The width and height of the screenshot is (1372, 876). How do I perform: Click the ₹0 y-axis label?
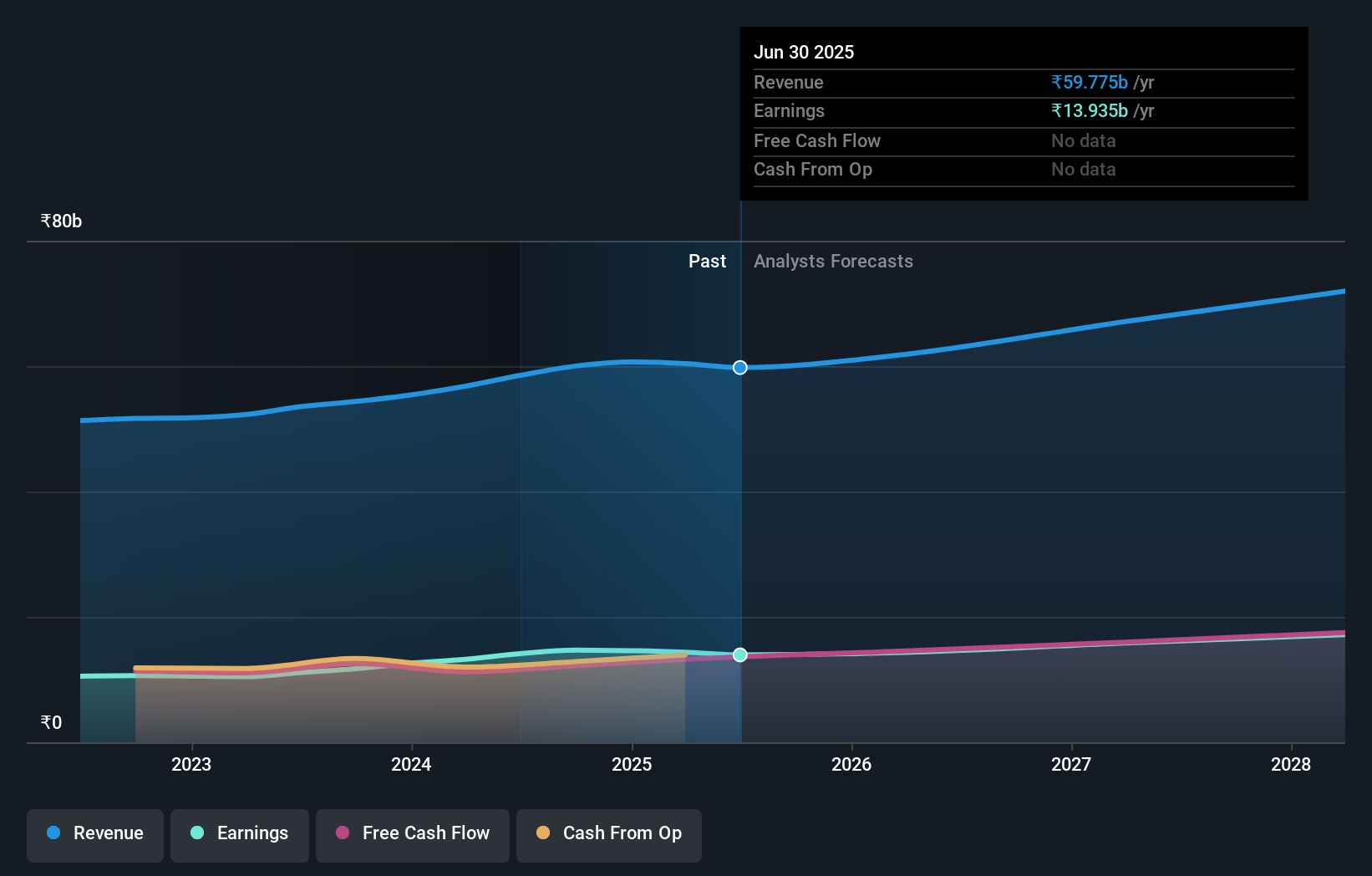[51, 723]
